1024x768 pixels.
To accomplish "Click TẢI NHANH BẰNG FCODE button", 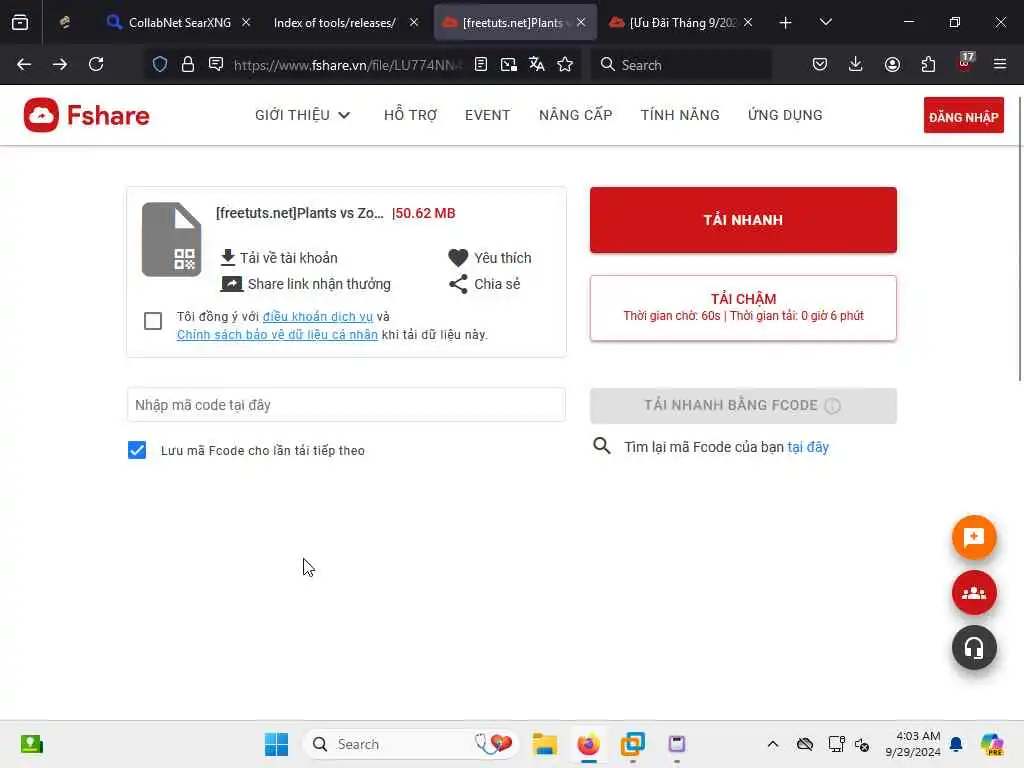I will point(743,406).
